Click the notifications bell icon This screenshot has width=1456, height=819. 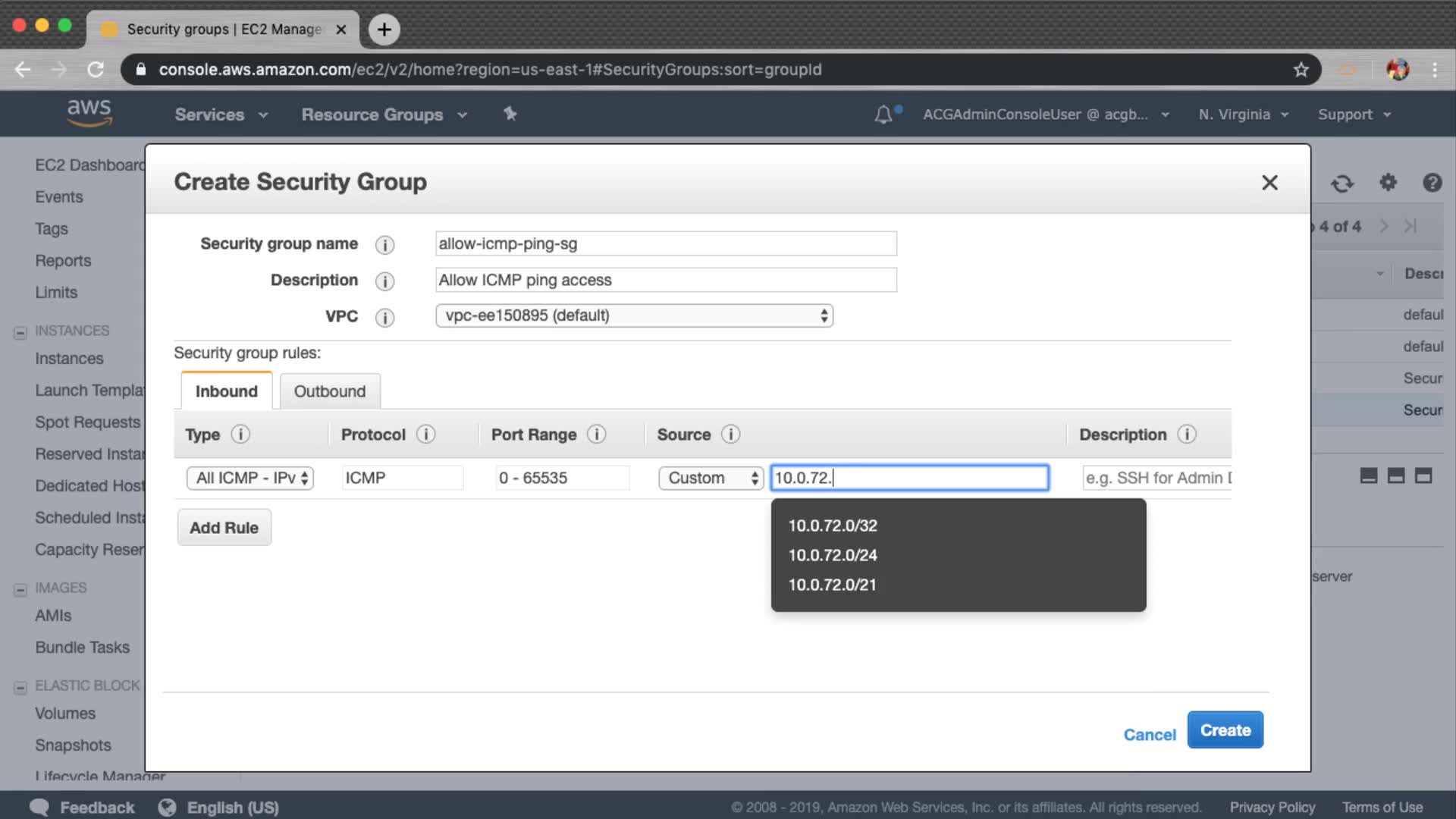click(883, 115)
